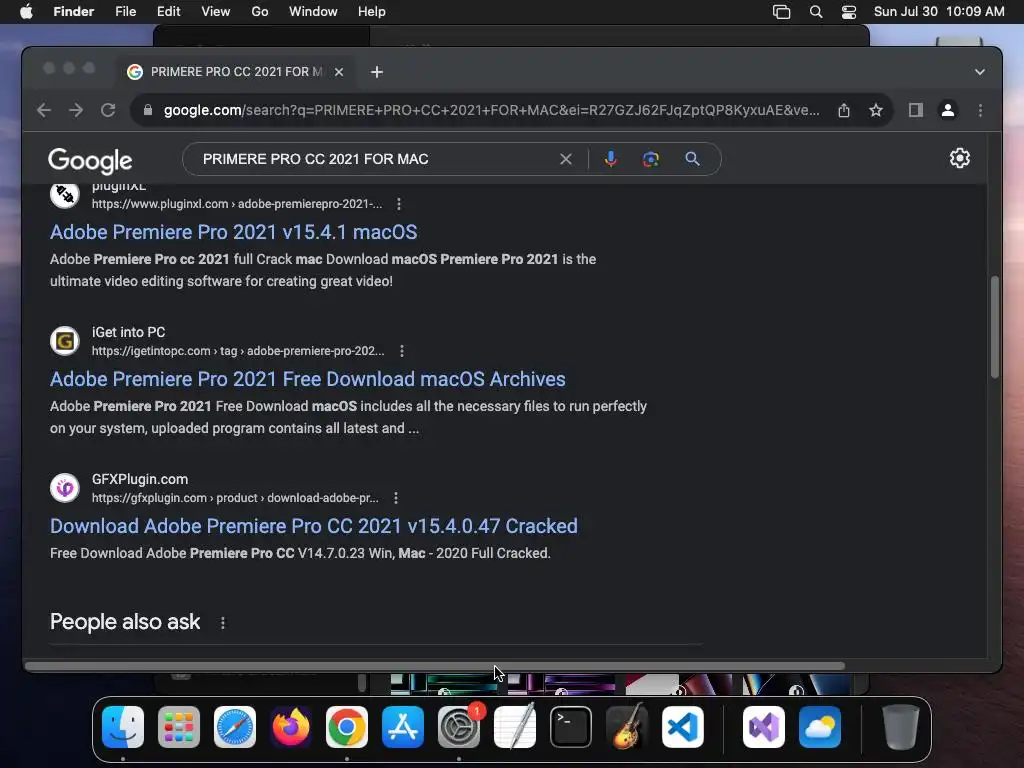
Task: Open Chrome side panel
Action: click(x=916, y=110)
